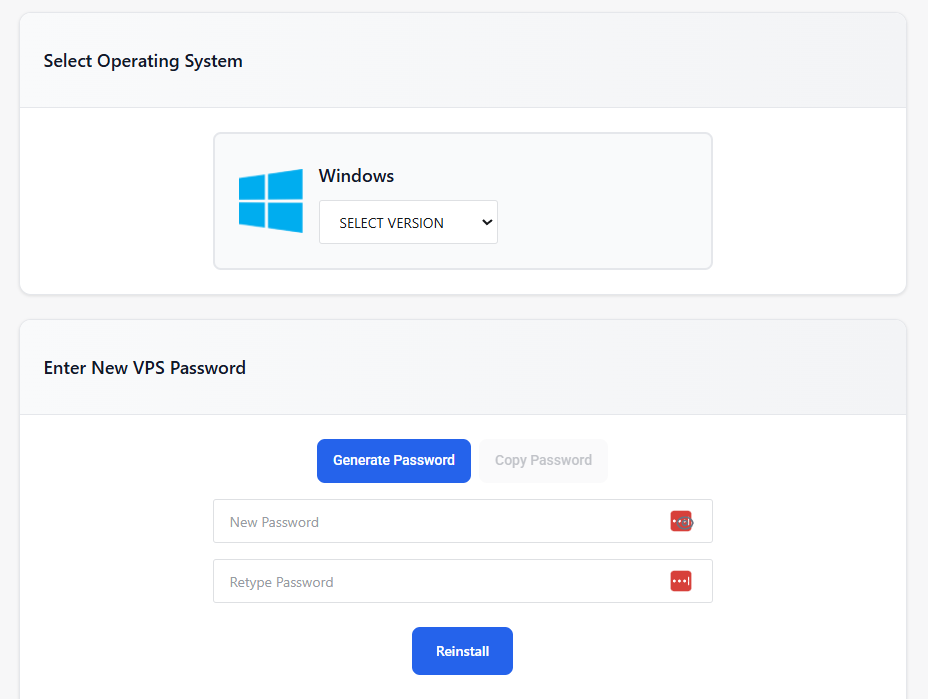Open the SELECT VERSION dropdown

[408, 222]
